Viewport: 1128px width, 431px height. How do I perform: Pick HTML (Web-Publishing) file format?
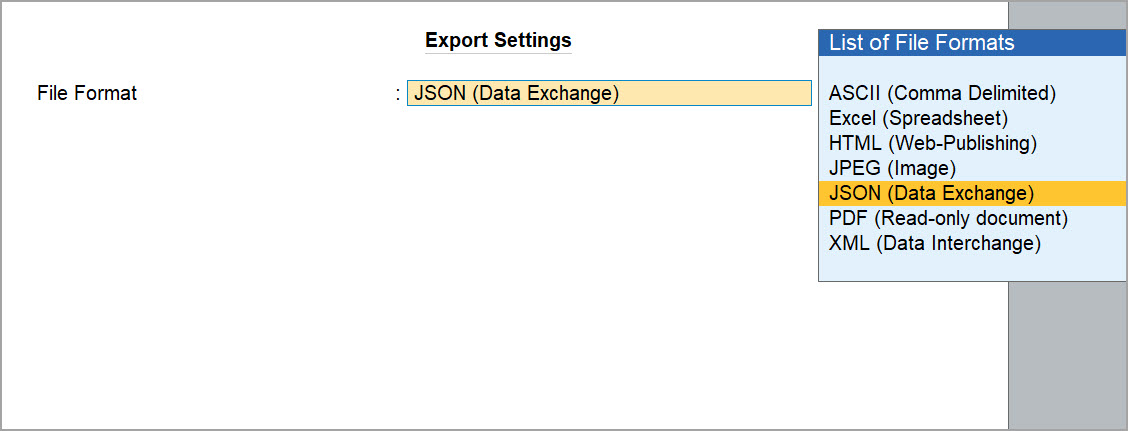click(x=932, y=144)
